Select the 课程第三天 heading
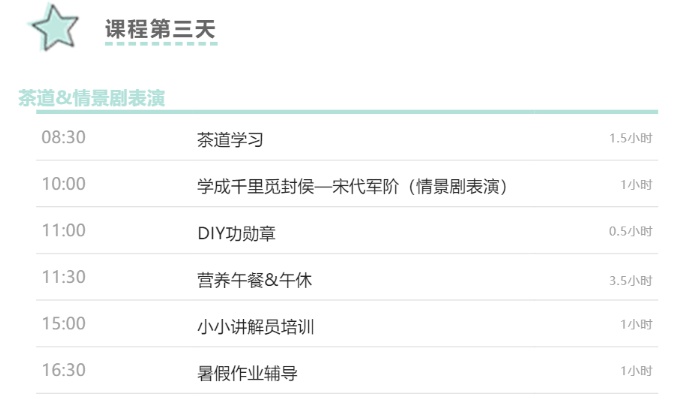Screen dimensions: 695x401 [x=160, y=31]
